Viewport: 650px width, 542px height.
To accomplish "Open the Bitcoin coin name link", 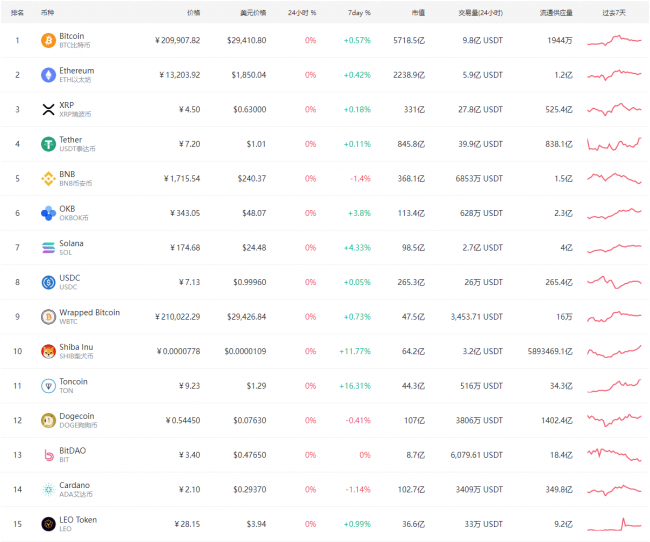I will pyautogui.click(x=72, y=36).
